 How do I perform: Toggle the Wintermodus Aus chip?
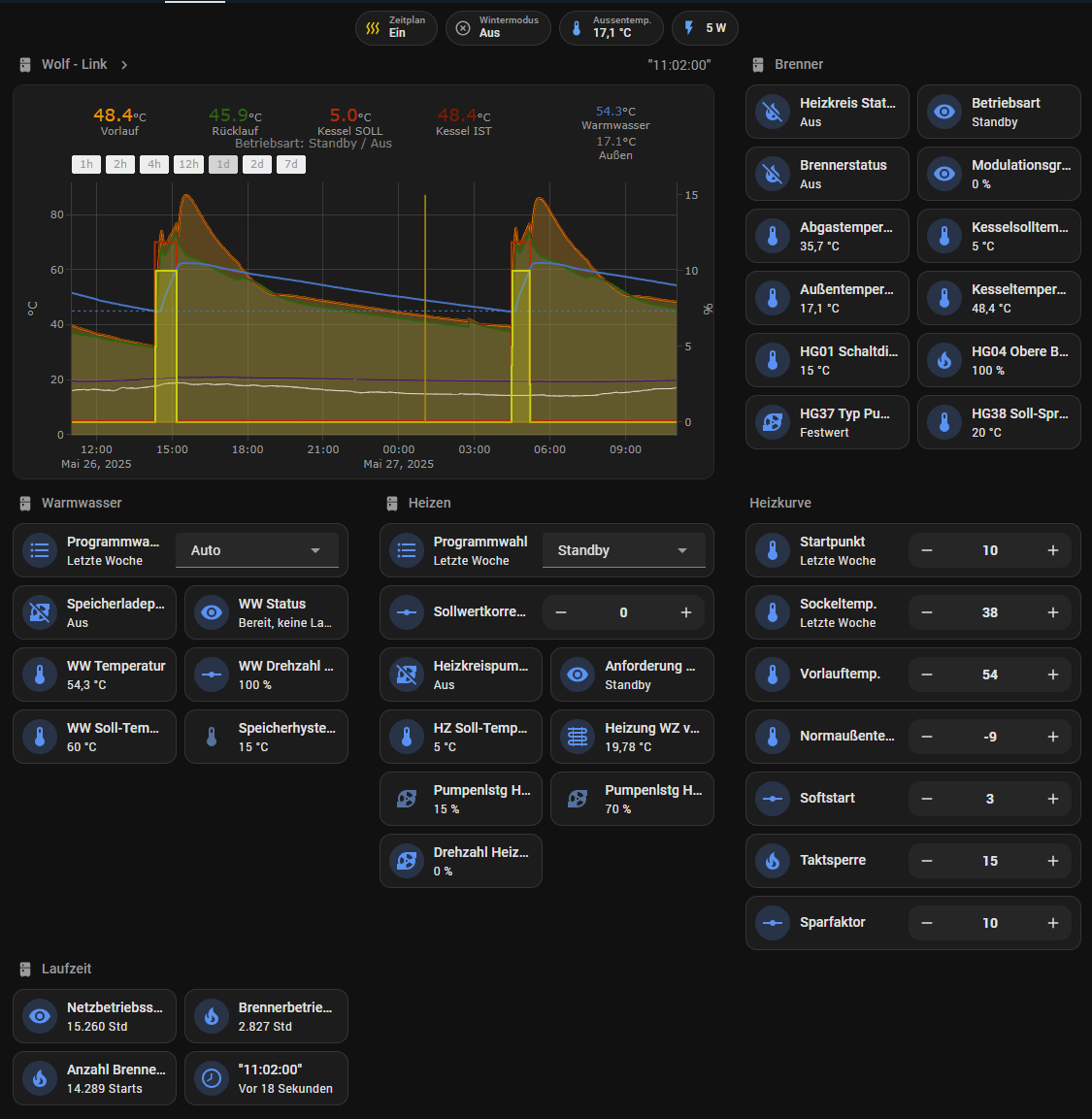tap(498, 28)
